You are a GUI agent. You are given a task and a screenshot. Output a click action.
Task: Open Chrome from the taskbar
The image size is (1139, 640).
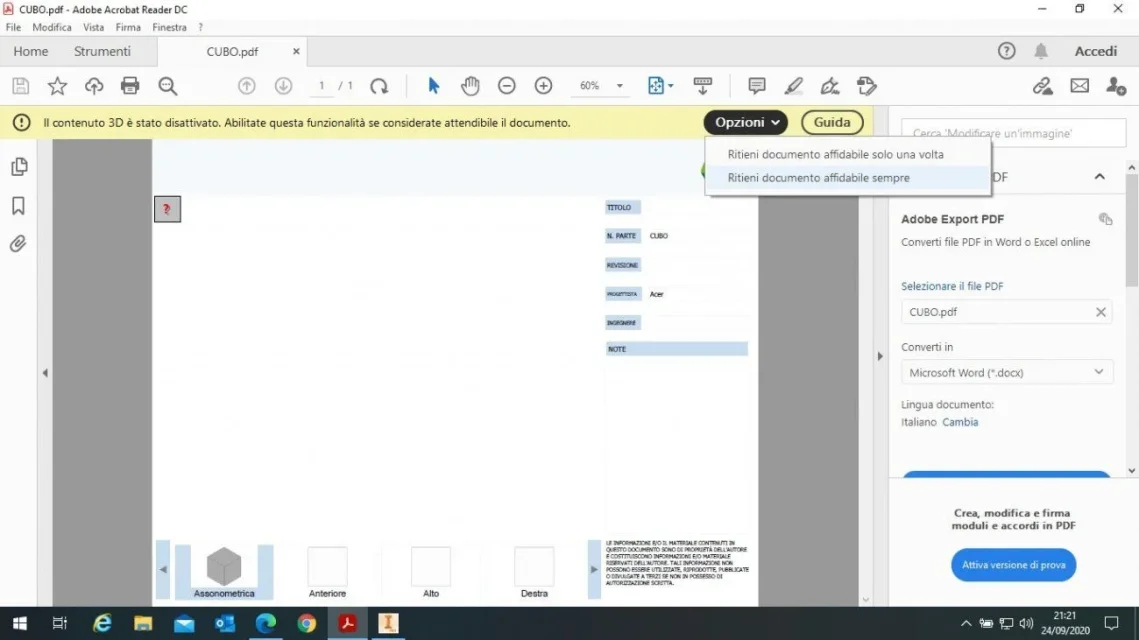[307, 623]
